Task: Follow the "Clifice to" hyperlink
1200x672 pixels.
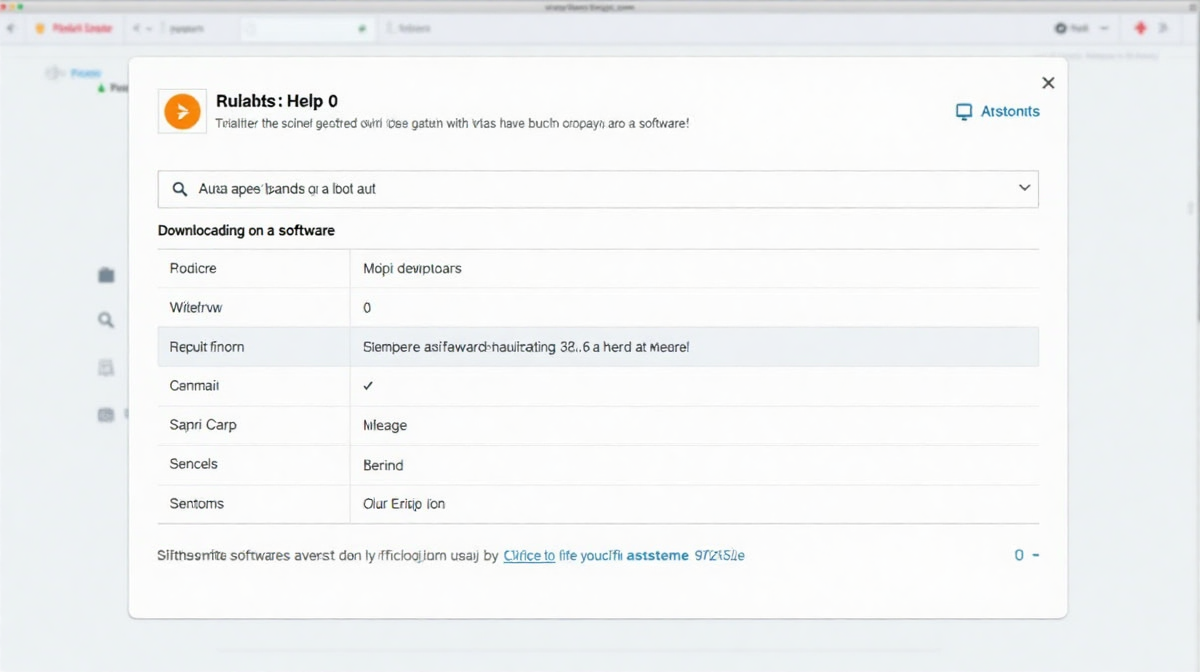Action: tap(529, 555)
